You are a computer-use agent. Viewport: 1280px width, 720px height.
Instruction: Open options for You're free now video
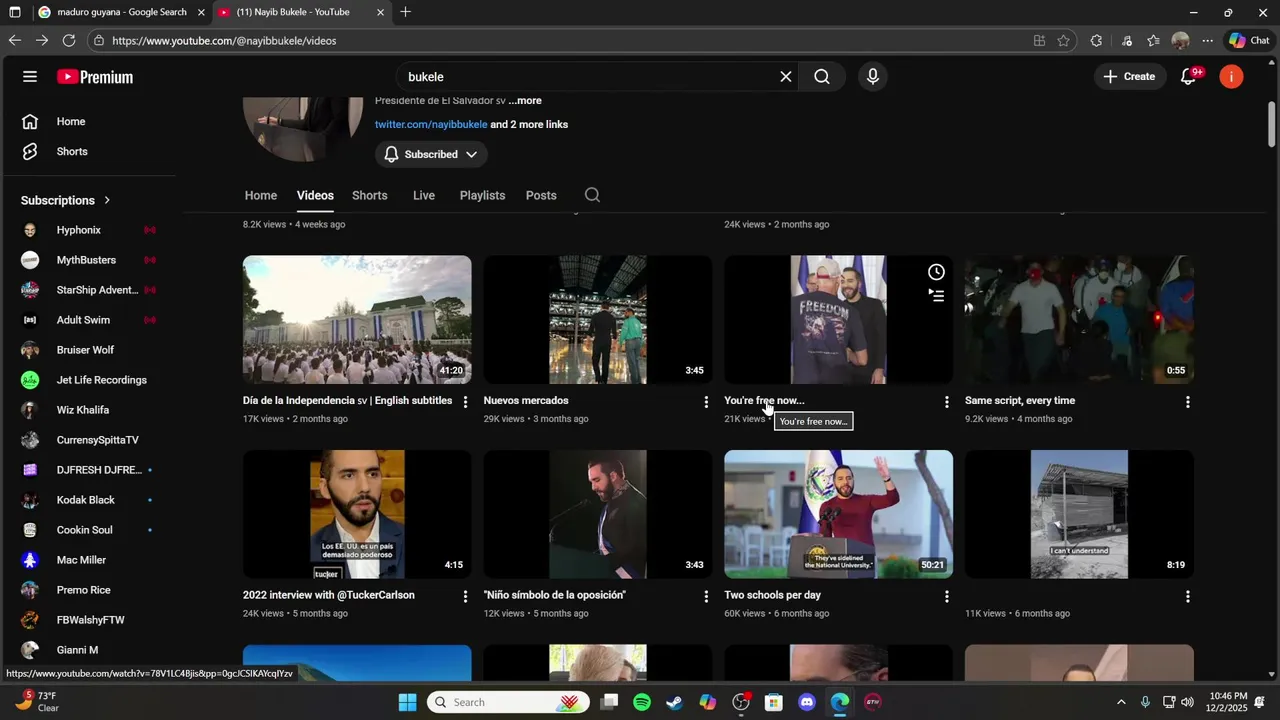pos(946,402)
